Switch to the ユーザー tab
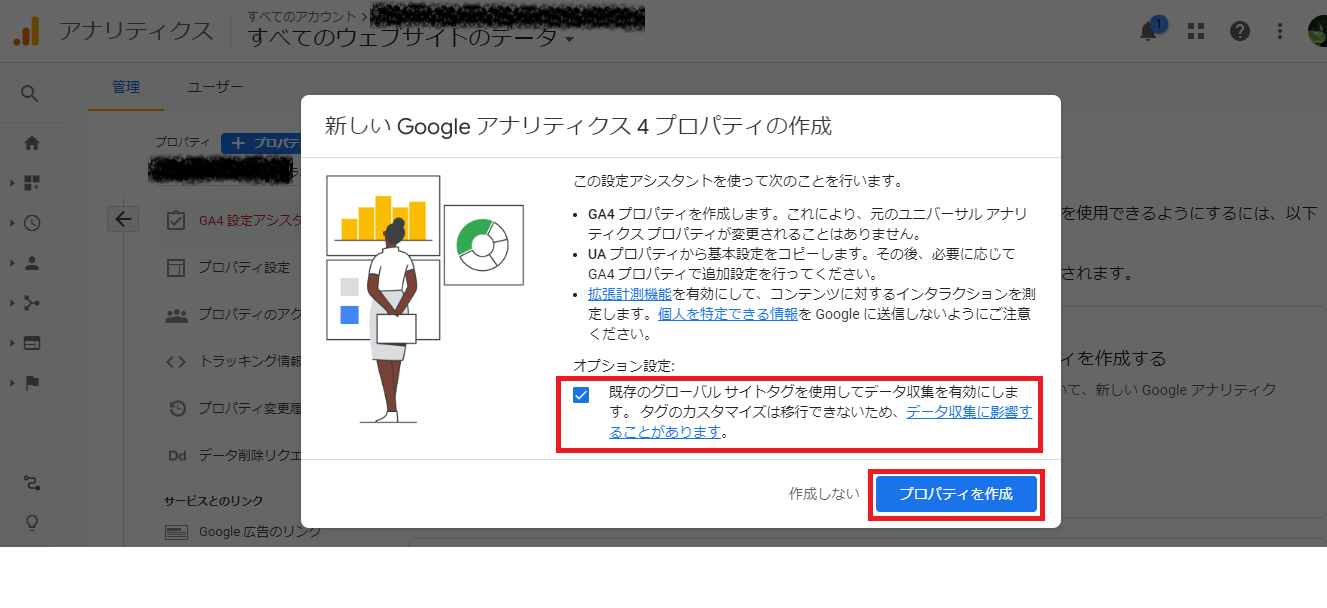The height and width of the screenshot is (608, 1327). tap(215, 87)
